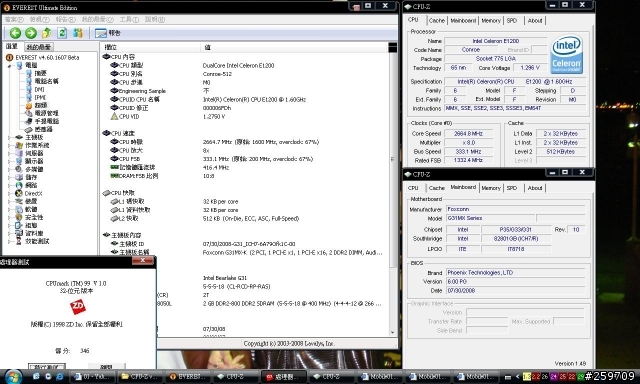Switch to the 我的最愛 tab in EVEREST side panel
640x384 pixels.
(x=39, y=47)
